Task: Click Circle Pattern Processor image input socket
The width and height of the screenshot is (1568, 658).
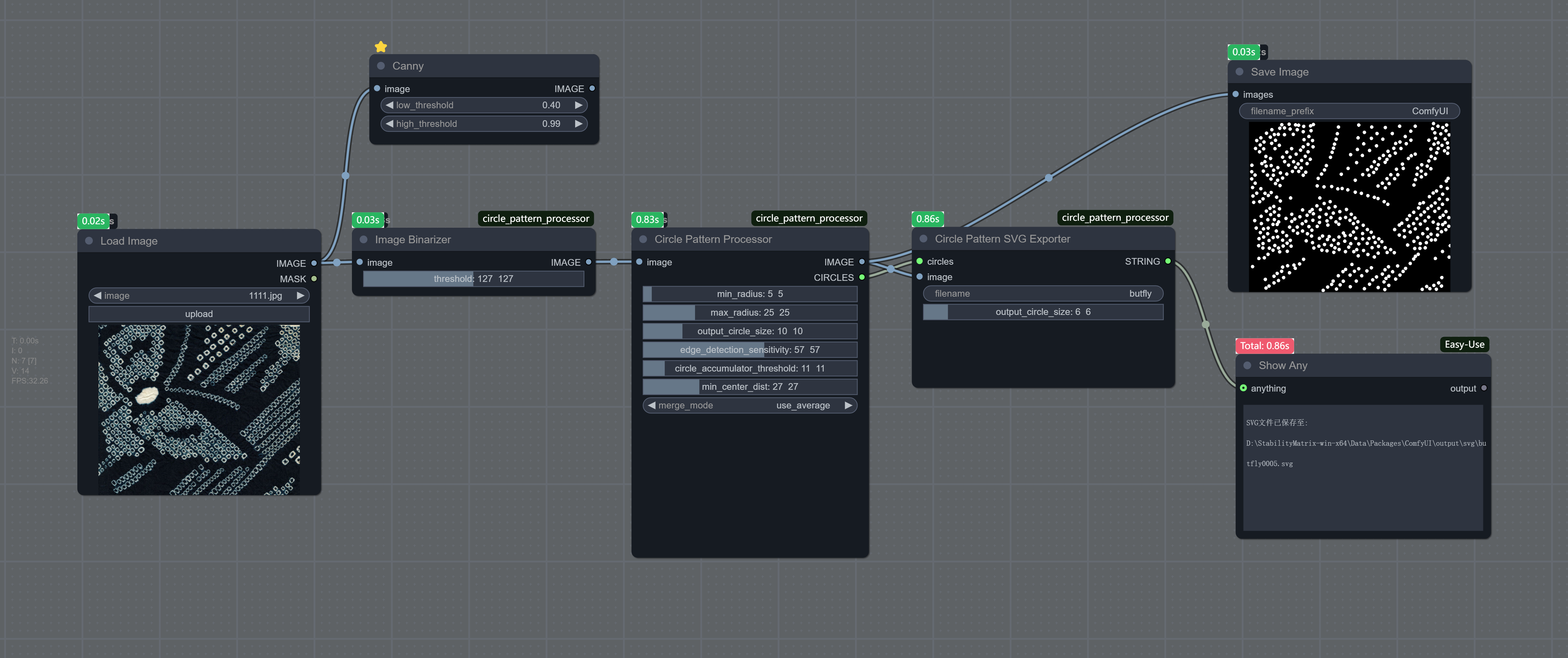Action: pos(639,262)
